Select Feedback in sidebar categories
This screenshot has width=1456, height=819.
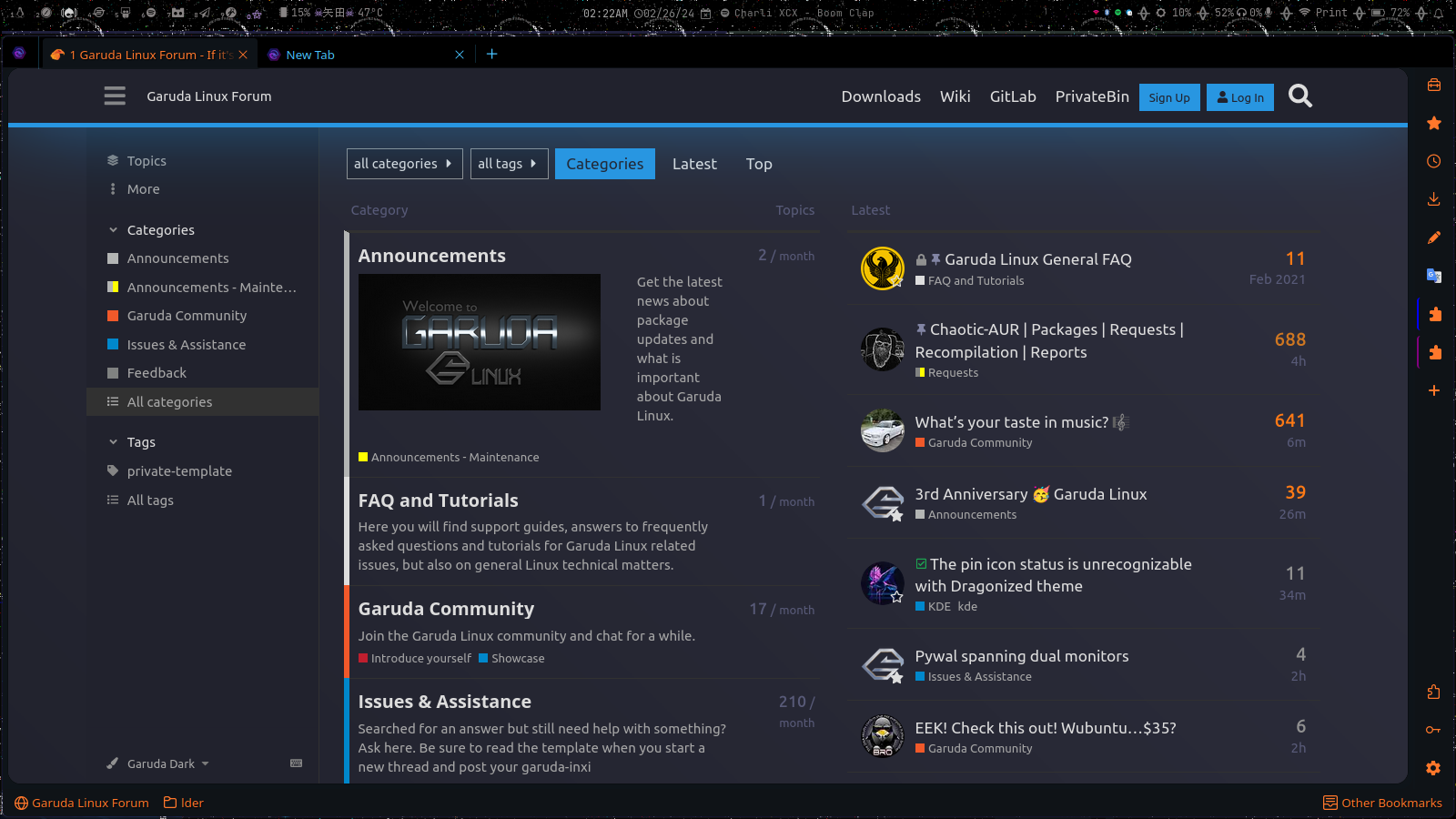pyautogui.click(x=202, y=373)
